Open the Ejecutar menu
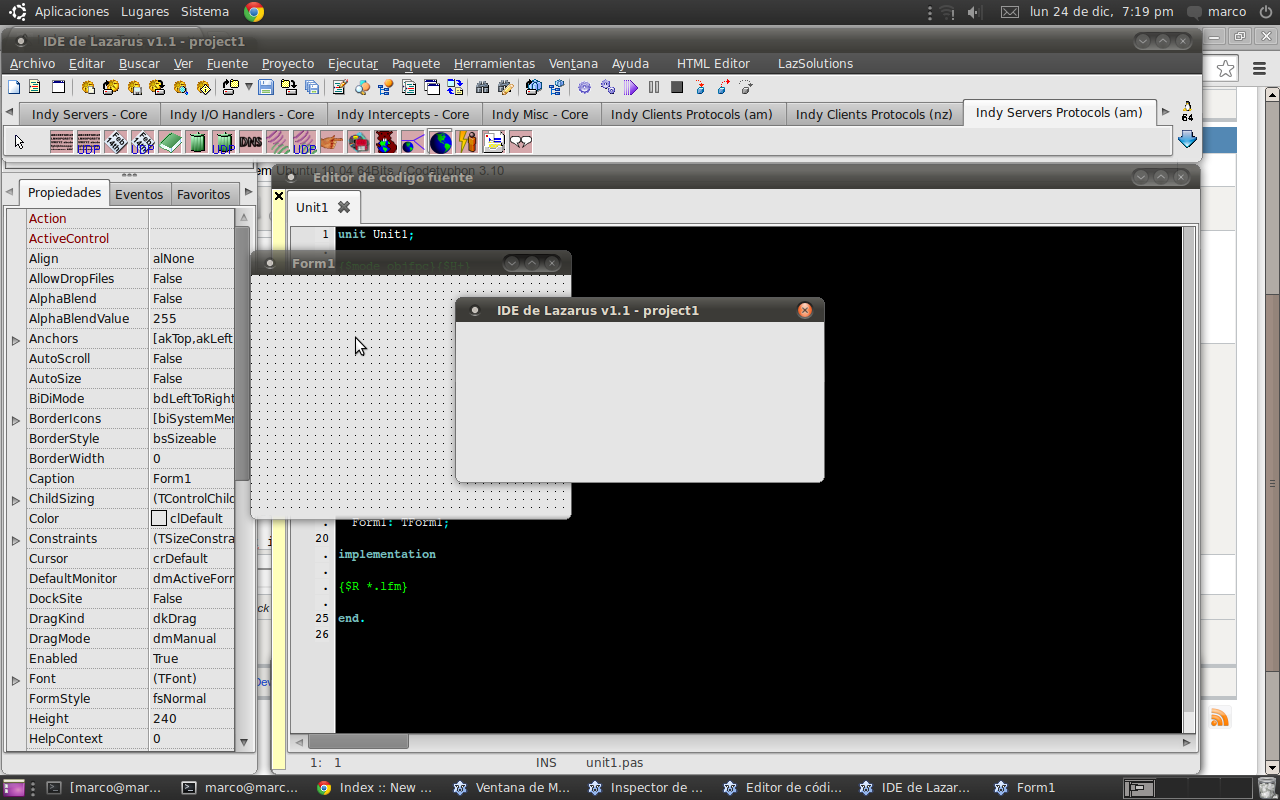This screenshot has width=1280, height=800. 353,63
